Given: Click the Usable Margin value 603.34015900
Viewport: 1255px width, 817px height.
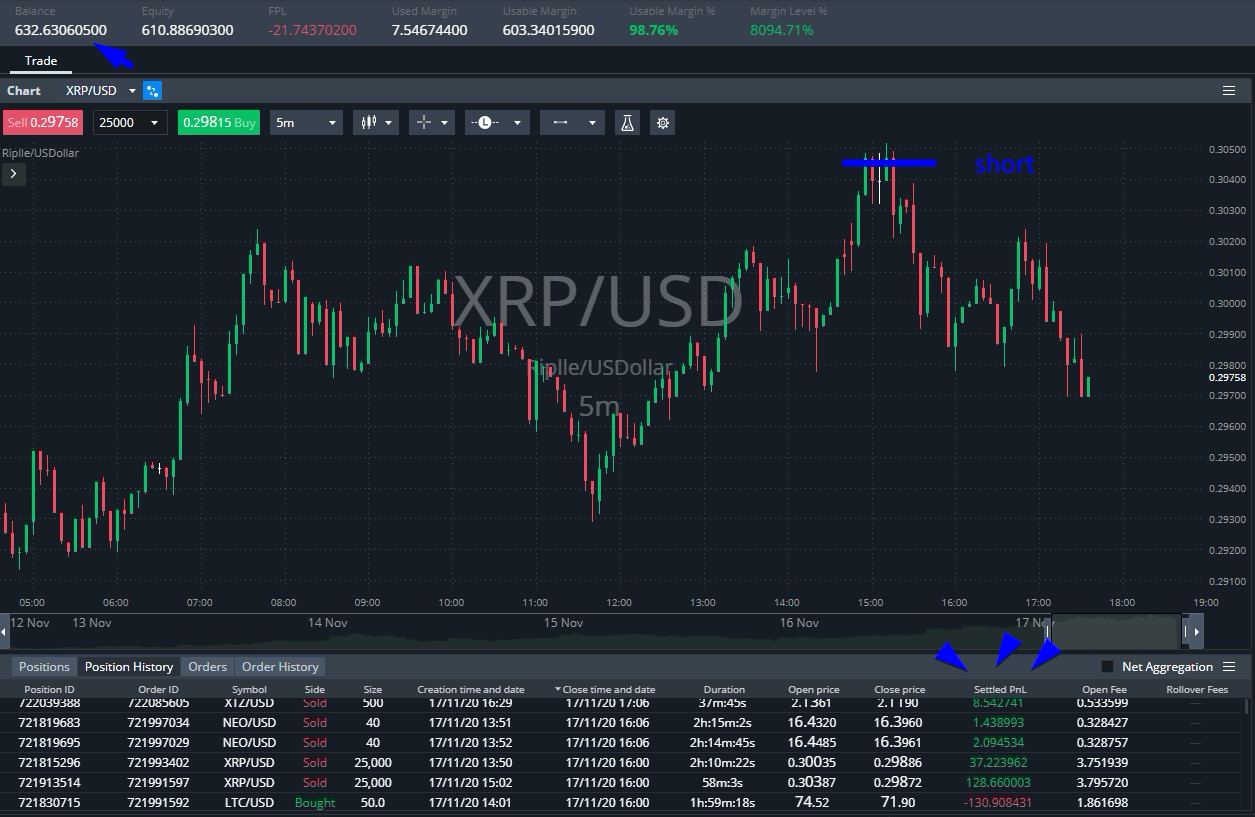Looking at the screenshot, I should (x=549, y=30).
